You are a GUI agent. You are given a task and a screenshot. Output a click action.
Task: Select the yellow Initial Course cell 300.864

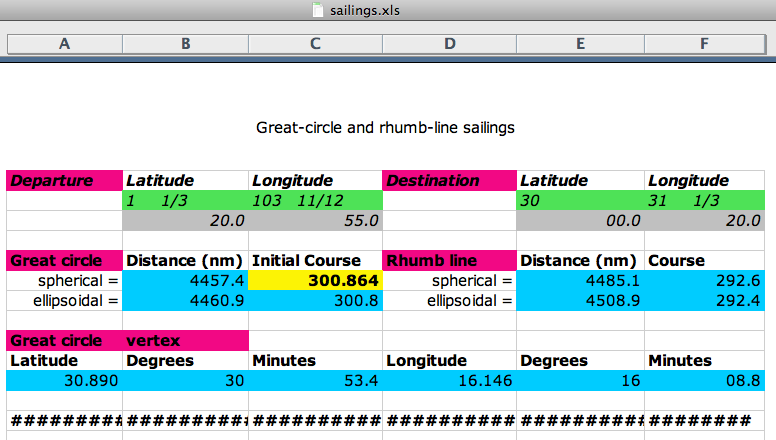pos(315,281)
